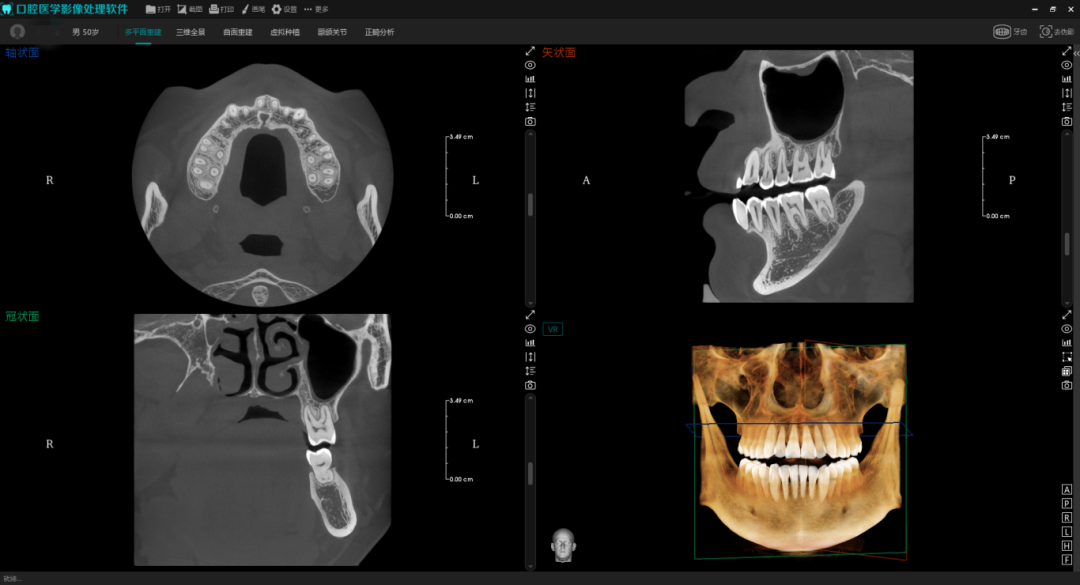Toggle visibility eye in axial view
The height and width of the screenshot is (585, 1080).
coord(530,65)
